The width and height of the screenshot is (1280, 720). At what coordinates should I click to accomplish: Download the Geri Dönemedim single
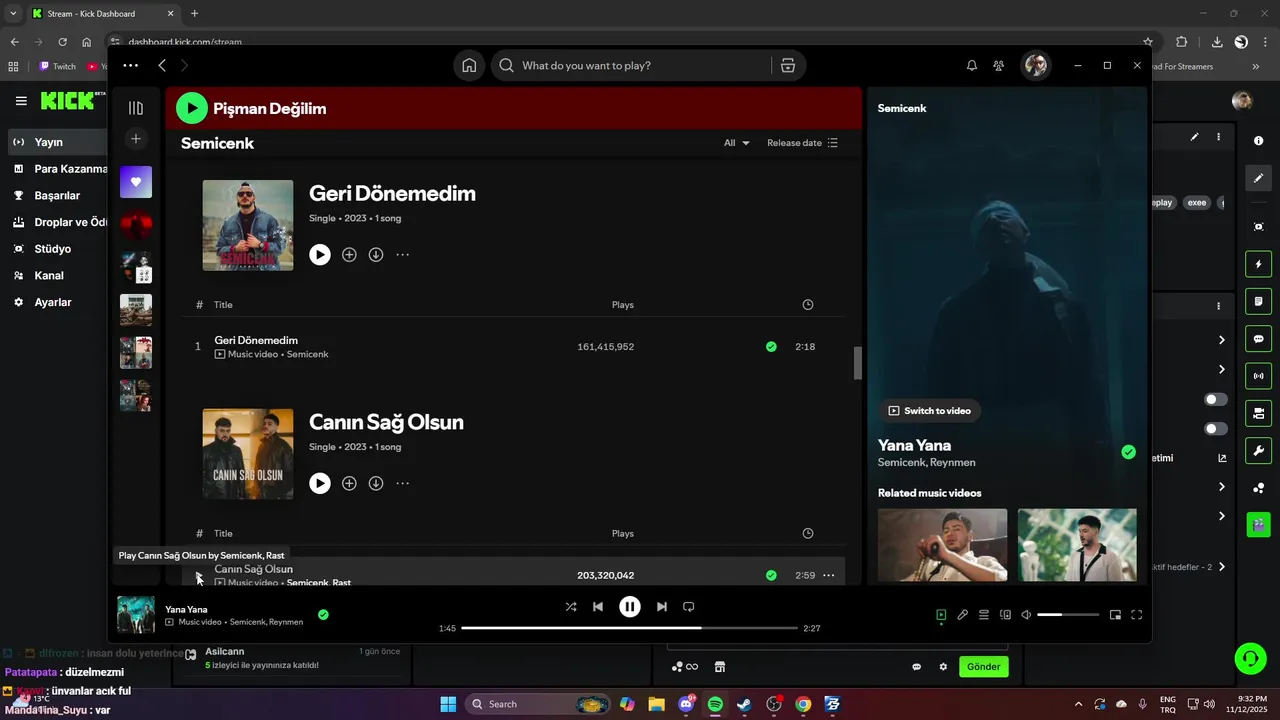tap(376, 255)
